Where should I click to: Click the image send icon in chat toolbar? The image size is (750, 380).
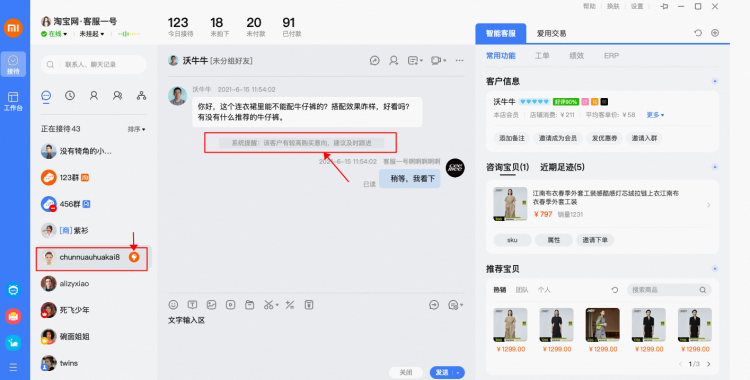point(211,304)
